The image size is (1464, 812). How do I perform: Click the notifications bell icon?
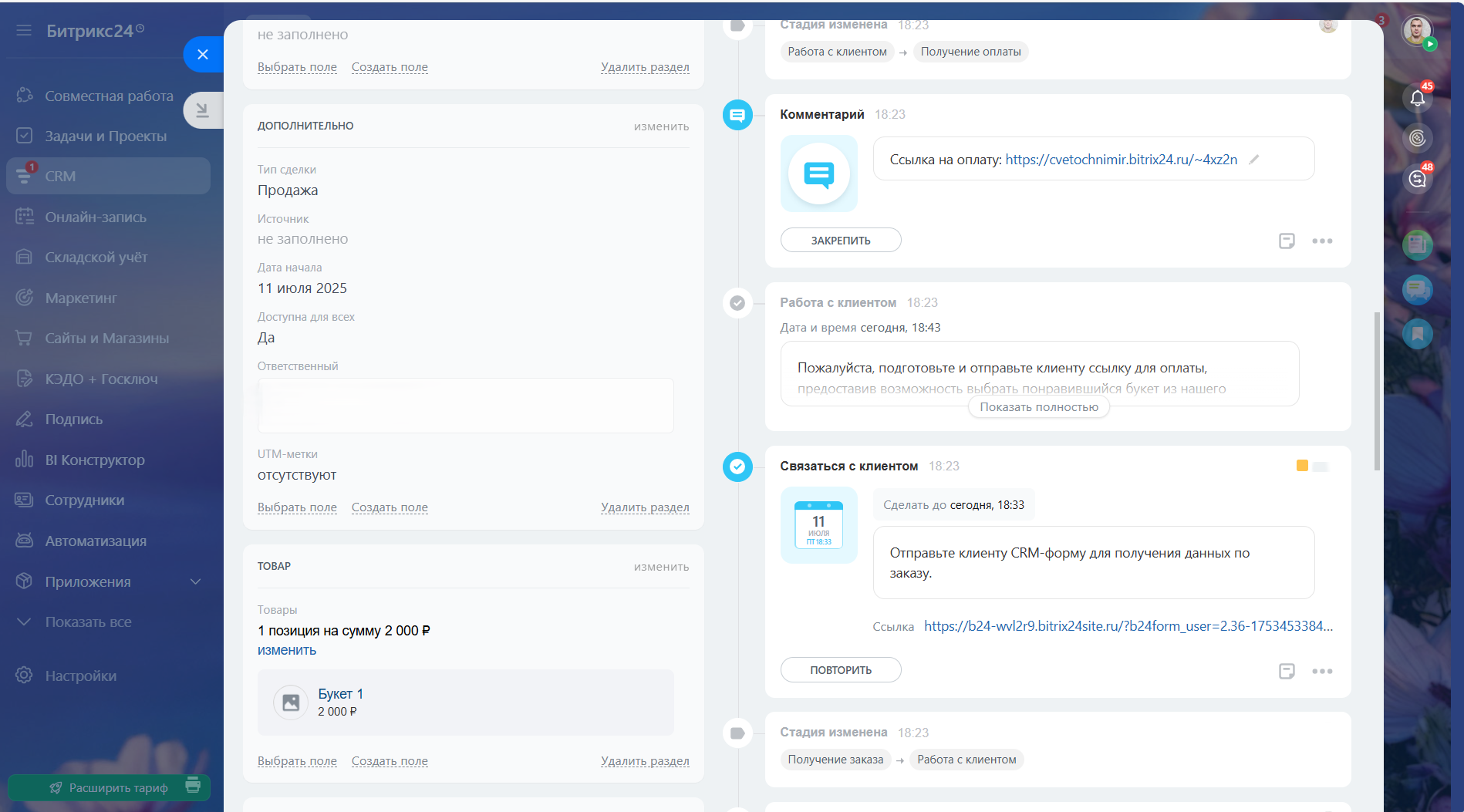(1417, 98)
